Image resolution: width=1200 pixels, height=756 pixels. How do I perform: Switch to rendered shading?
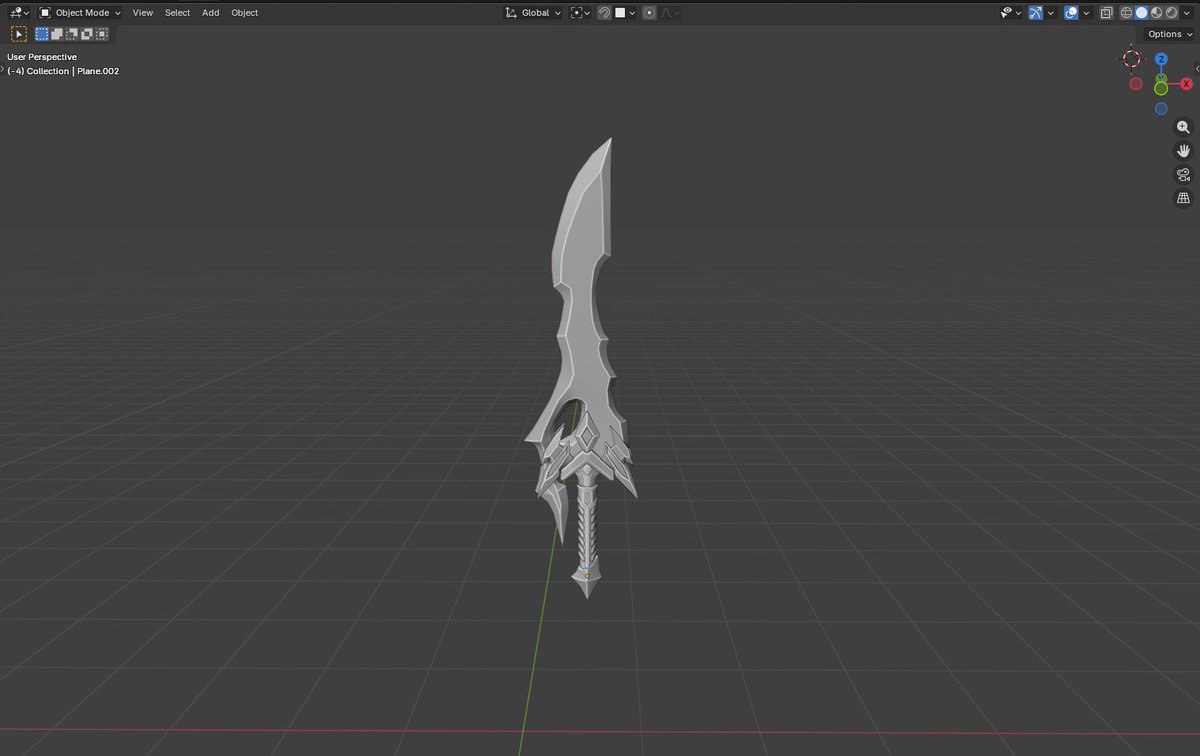click(x=1172, y=13)
